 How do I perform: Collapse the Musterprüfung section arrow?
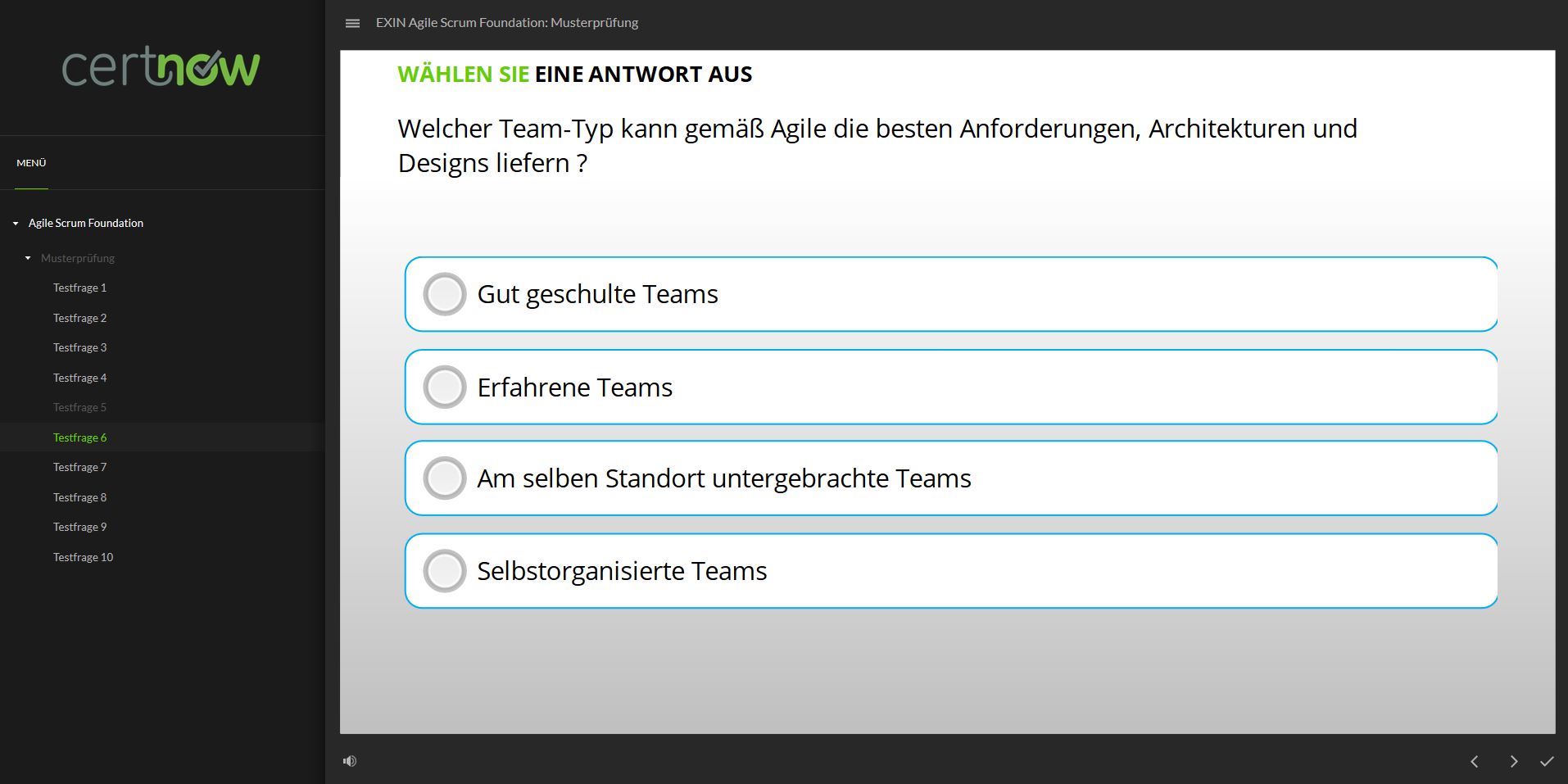(x=28, y=258)
